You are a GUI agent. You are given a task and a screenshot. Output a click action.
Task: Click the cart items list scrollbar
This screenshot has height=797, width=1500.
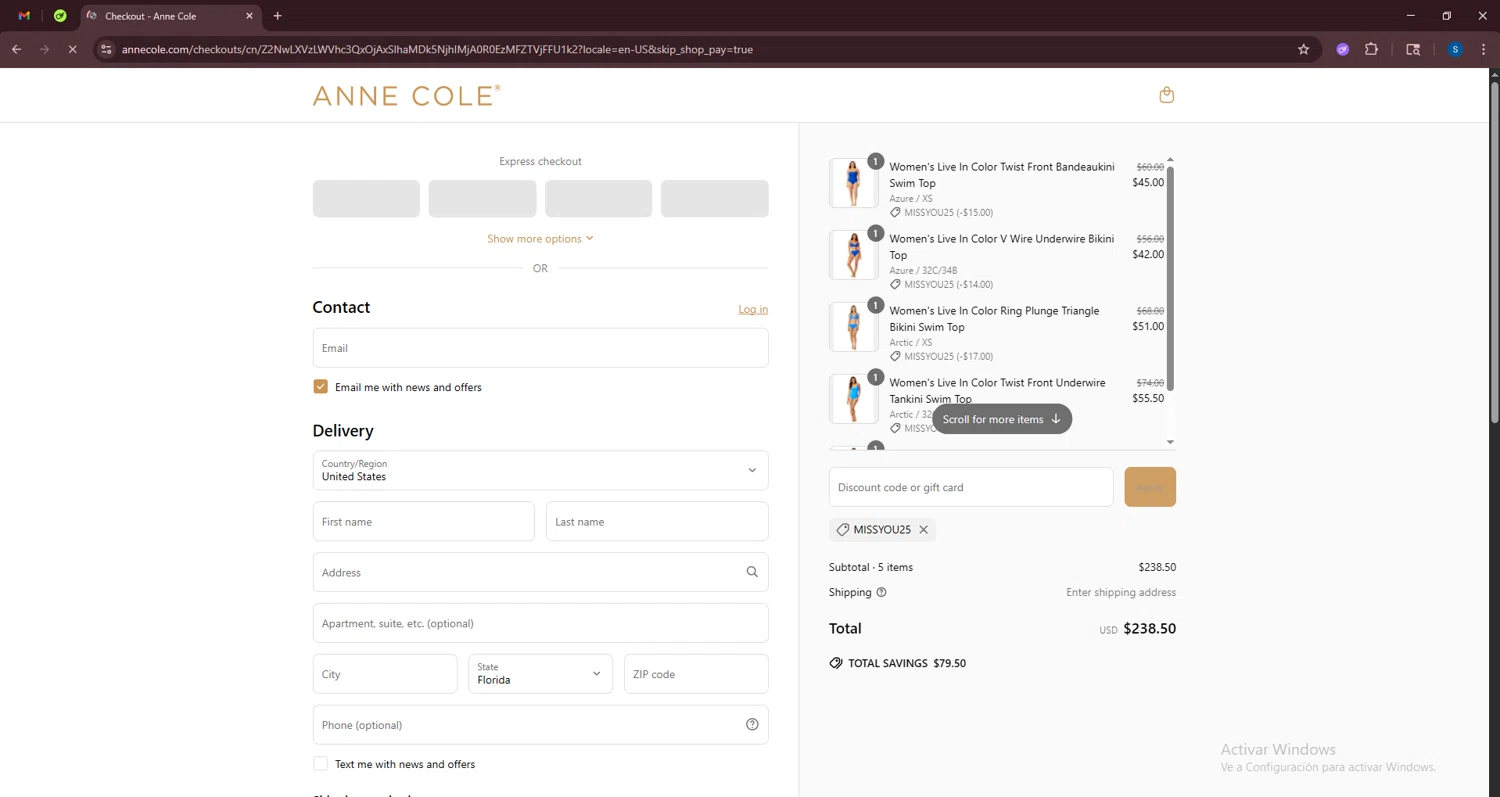coord(1170,278)
